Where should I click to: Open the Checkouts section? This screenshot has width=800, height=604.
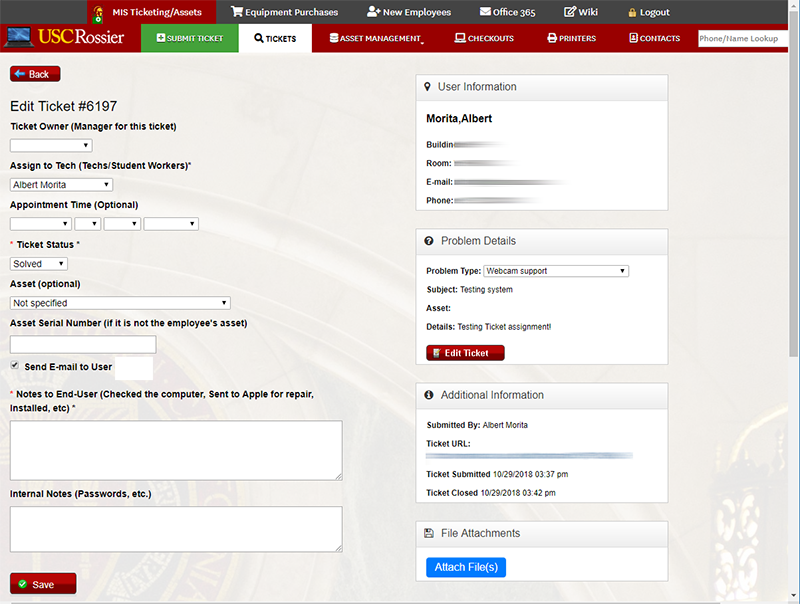point(484,38)
